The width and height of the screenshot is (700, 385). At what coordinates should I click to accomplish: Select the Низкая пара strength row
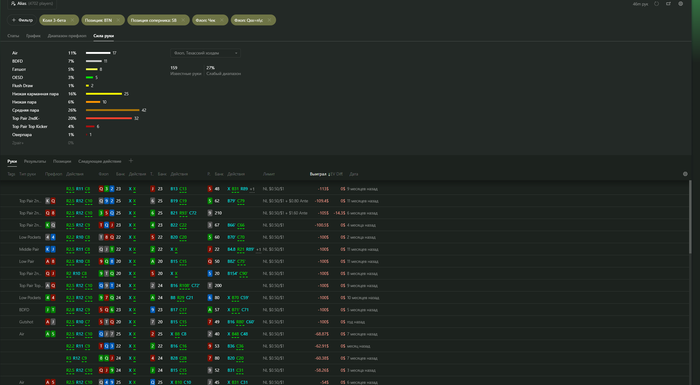[x=58, y=102]
